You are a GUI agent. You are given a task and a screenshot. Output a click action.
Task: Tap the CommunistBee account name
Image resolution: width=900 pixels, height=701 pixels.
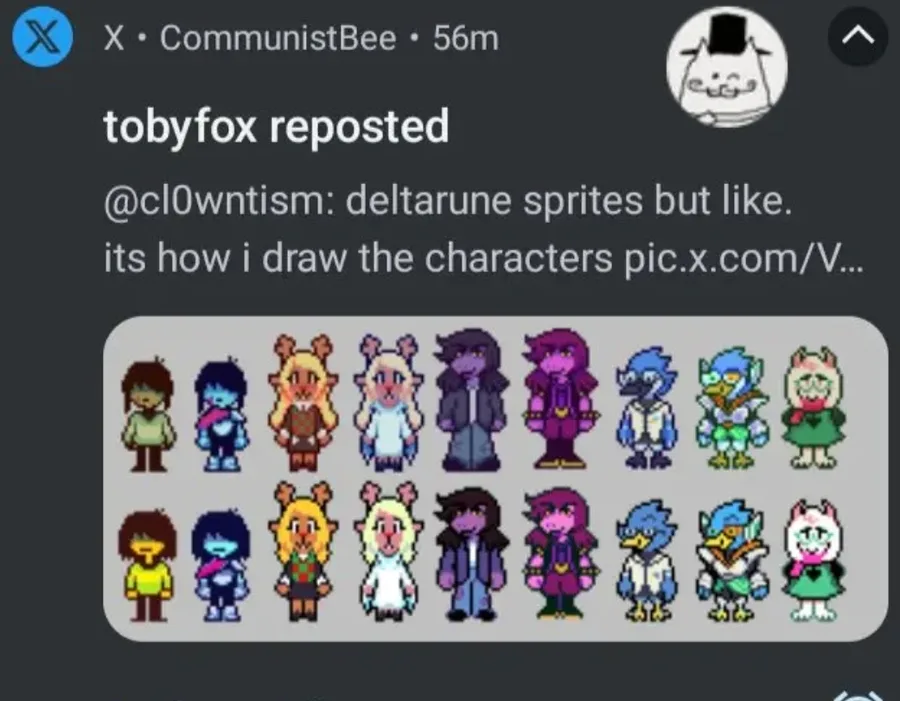click(x=278, y=39)
